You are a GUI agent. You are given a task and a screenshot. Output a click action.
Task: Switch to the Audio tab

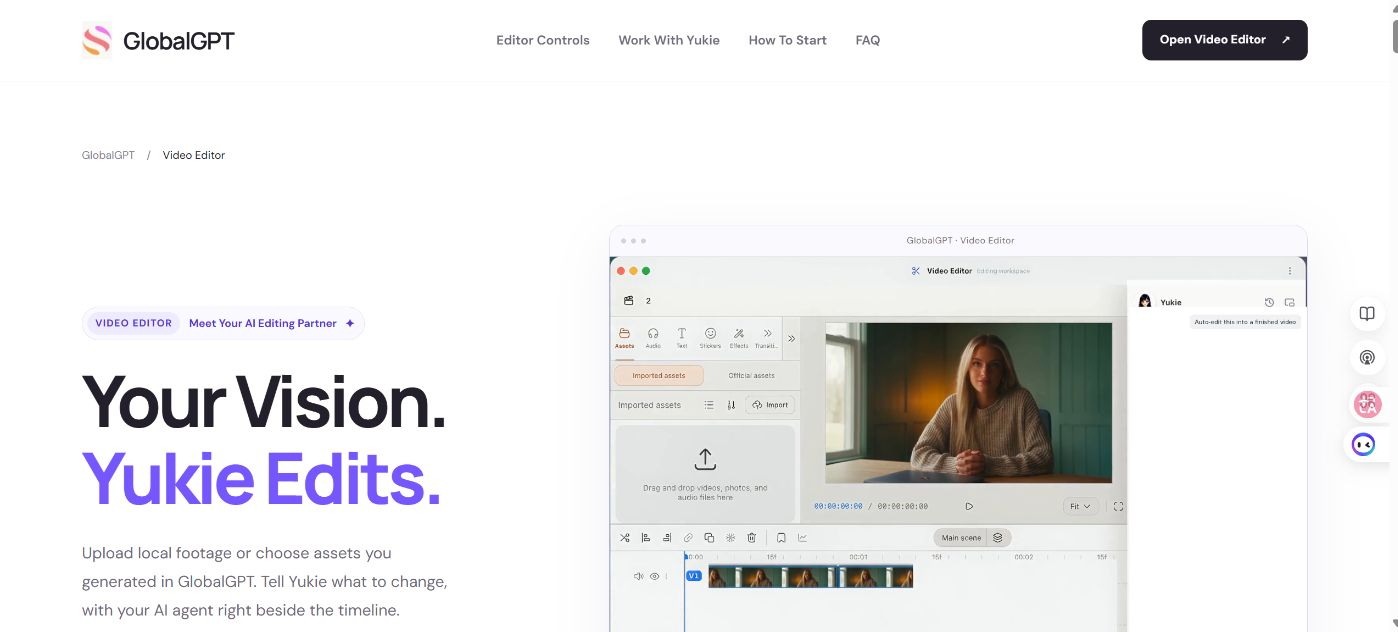653,338
